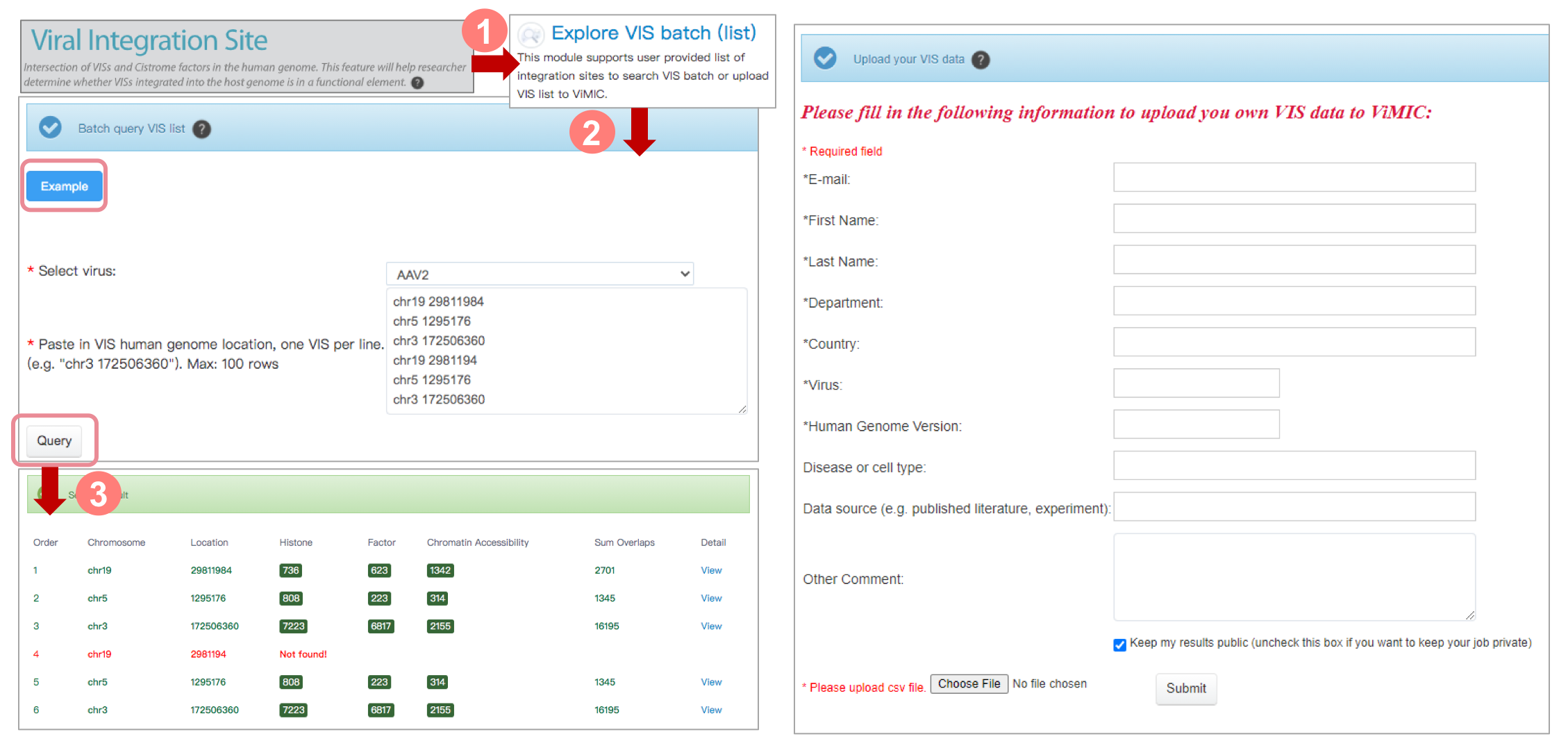Viewport: 1568px width, 748px height.
Task: Click the Histone badge 736 in row 1
Action: point(290,570)
